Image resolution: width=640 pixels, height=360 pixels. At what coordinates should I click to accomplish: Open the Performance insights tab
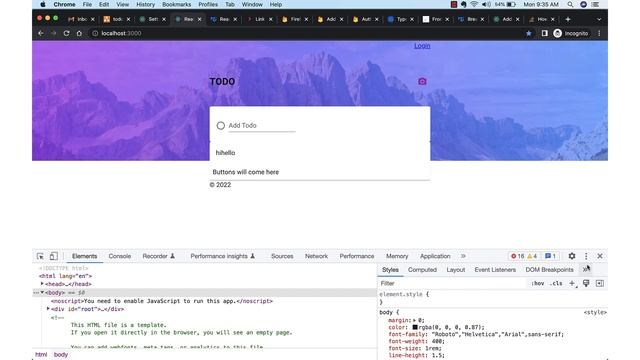tap(222, 256)
